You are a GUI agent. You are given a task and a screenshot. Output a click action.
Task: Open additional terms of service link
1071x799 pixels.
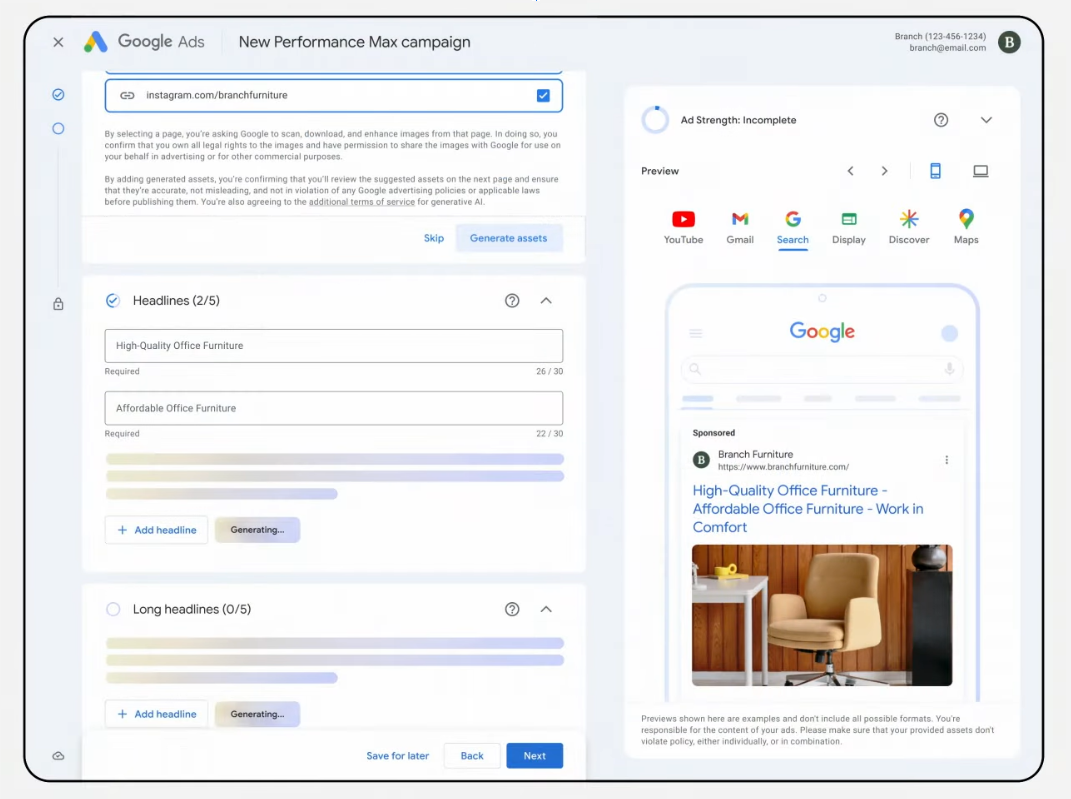362,202
